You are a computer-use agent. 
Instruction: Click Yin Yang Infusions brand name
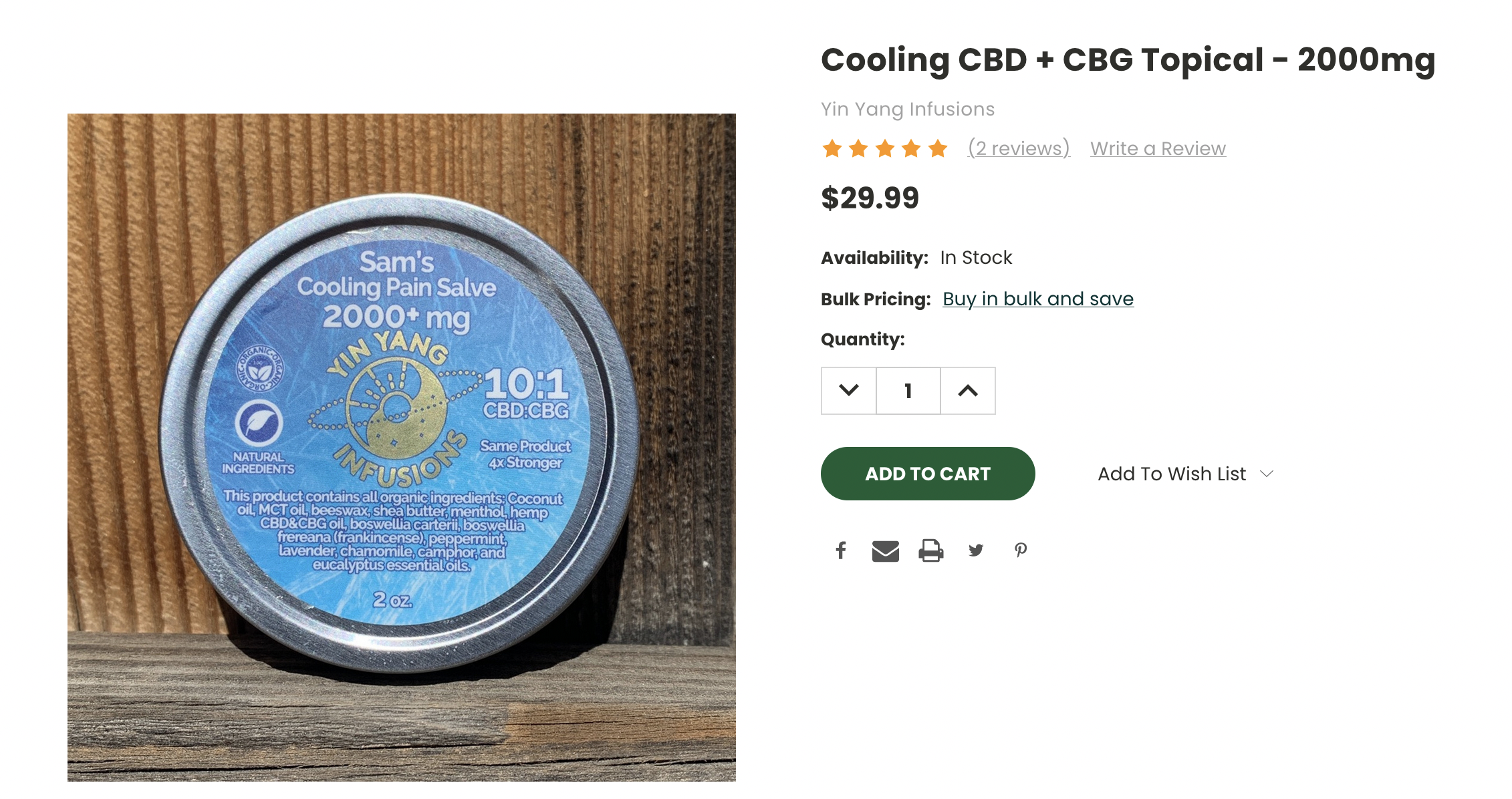point(908,109)
